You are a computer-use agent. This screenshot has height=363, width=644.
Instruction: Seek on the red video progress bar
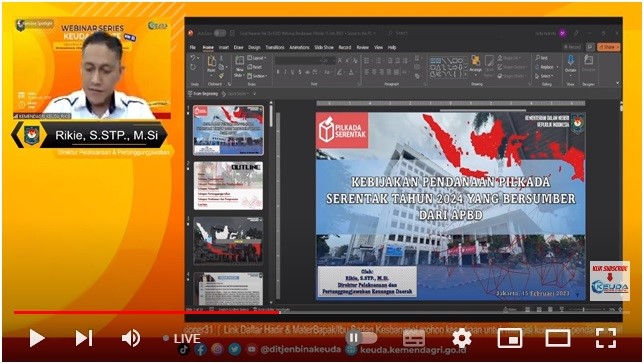coord(147,312)
